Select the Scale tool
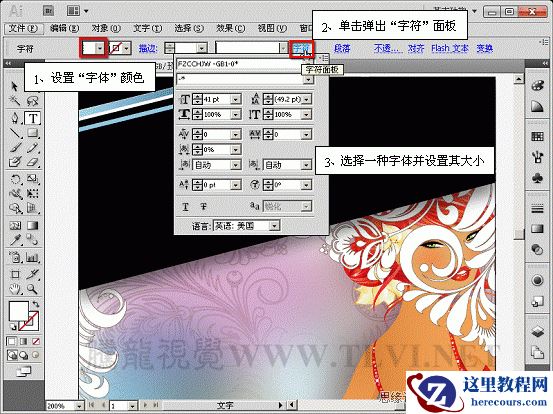Screen dimensions: 553x414 [x=32, y=179]
